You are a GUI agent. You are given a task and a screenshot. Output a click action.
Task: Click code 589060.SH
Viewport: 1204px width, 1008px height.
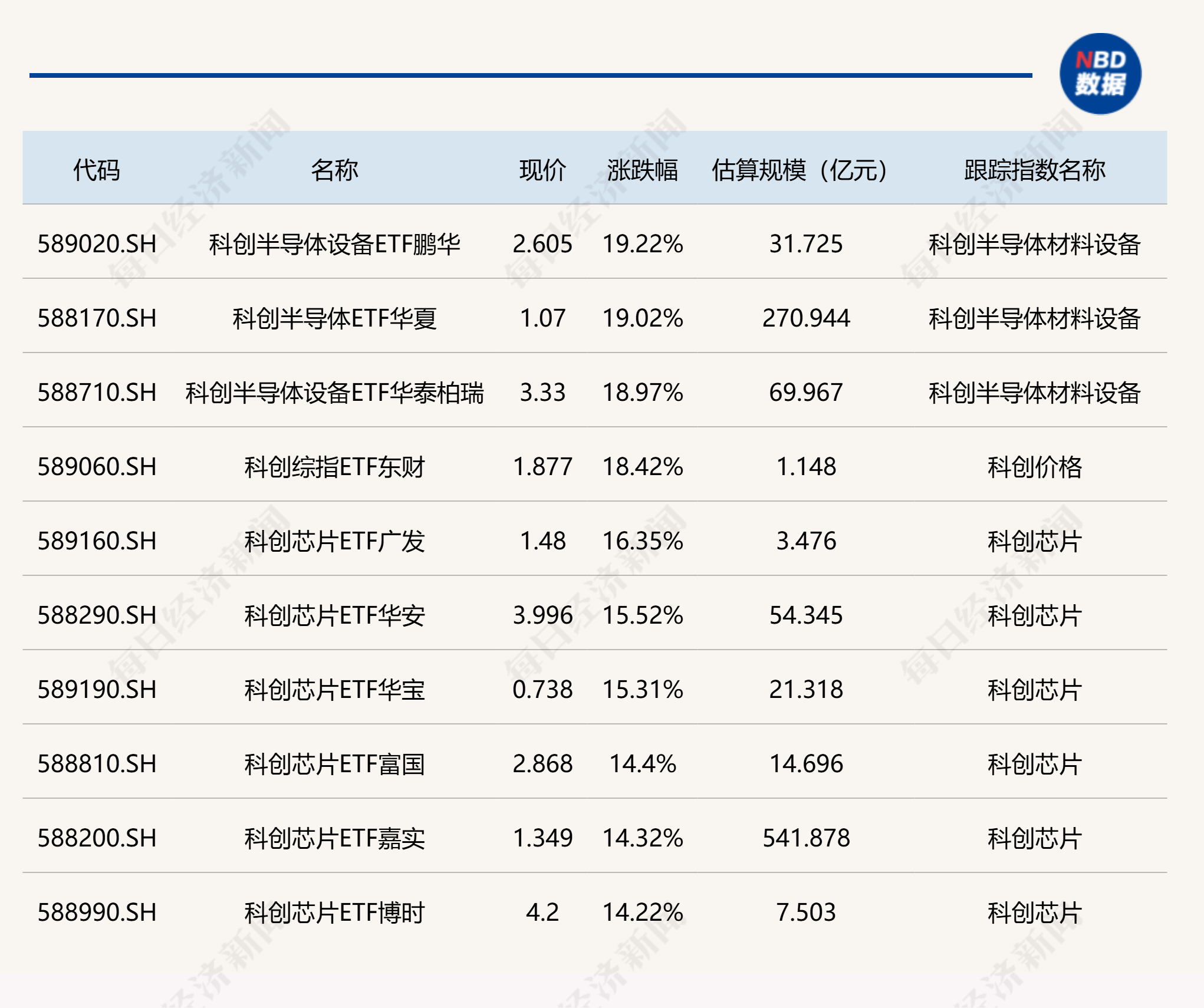point(97,467)
